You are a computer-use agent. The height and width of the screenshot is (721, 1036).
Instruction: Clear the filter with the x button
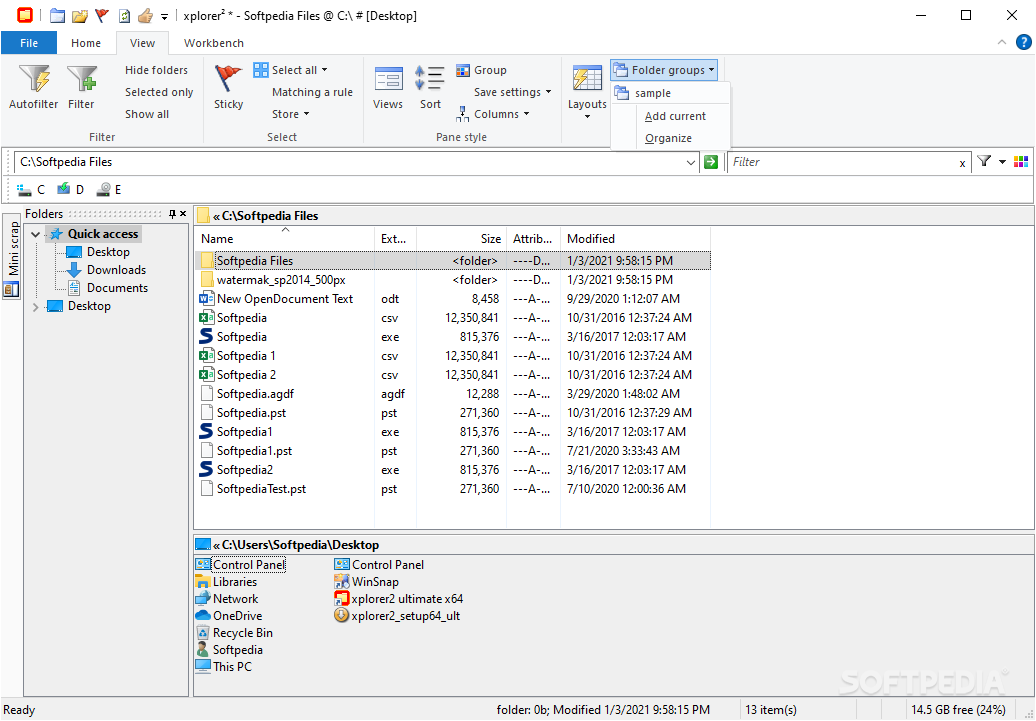[x=962, y=163]
